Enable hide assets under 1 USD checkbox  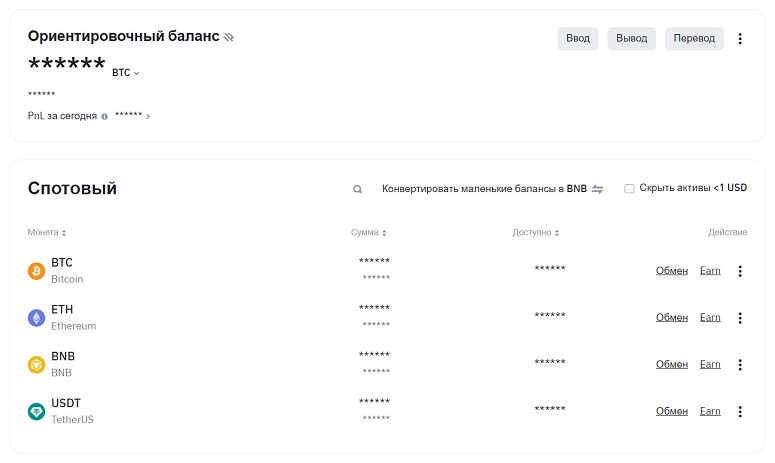coord(629,188)
